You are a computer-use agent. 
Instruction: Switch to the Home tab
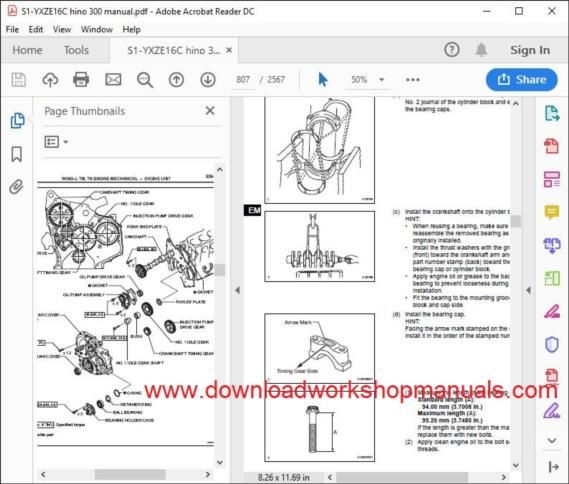pos(27,50)
